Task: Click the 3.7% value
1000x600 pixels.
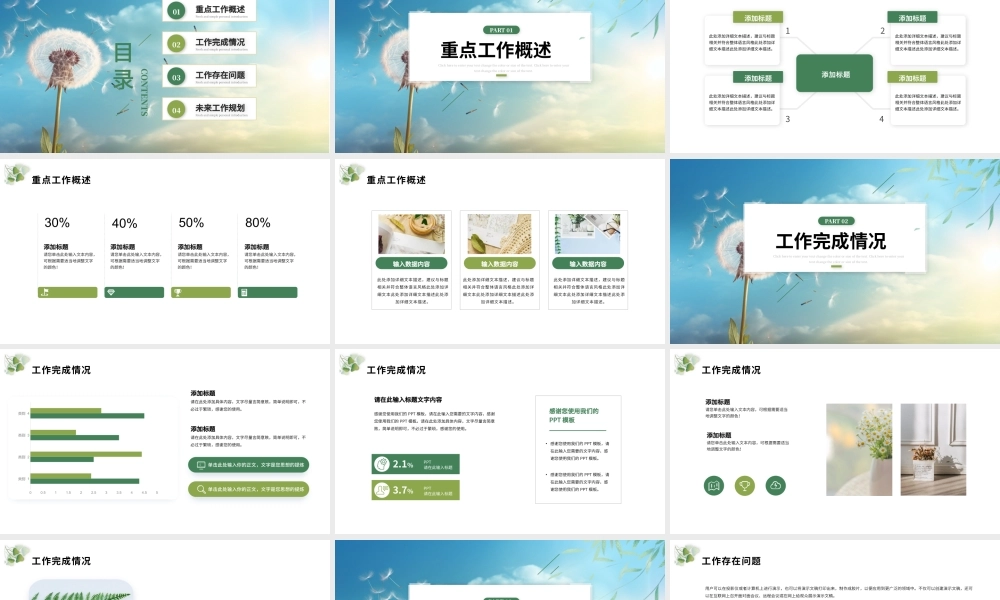Action: tap(402, 490)
